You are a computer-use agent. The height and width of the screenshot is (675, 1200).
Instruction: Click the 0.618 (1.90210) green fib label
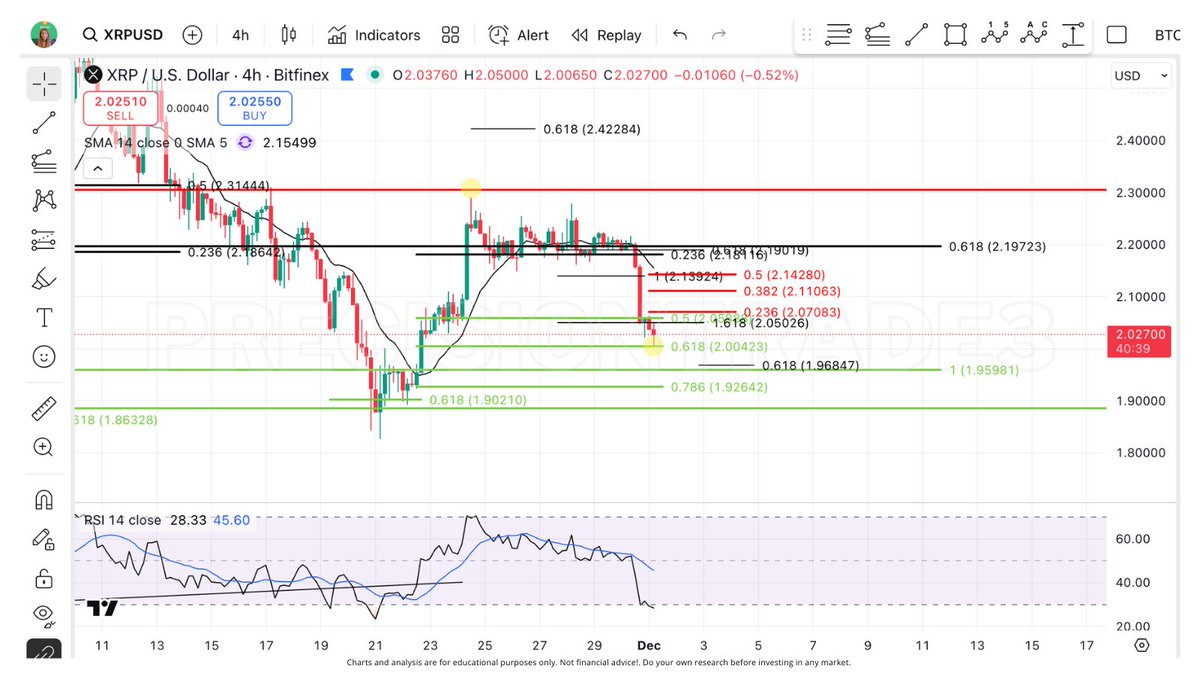(x=478, y=400)
